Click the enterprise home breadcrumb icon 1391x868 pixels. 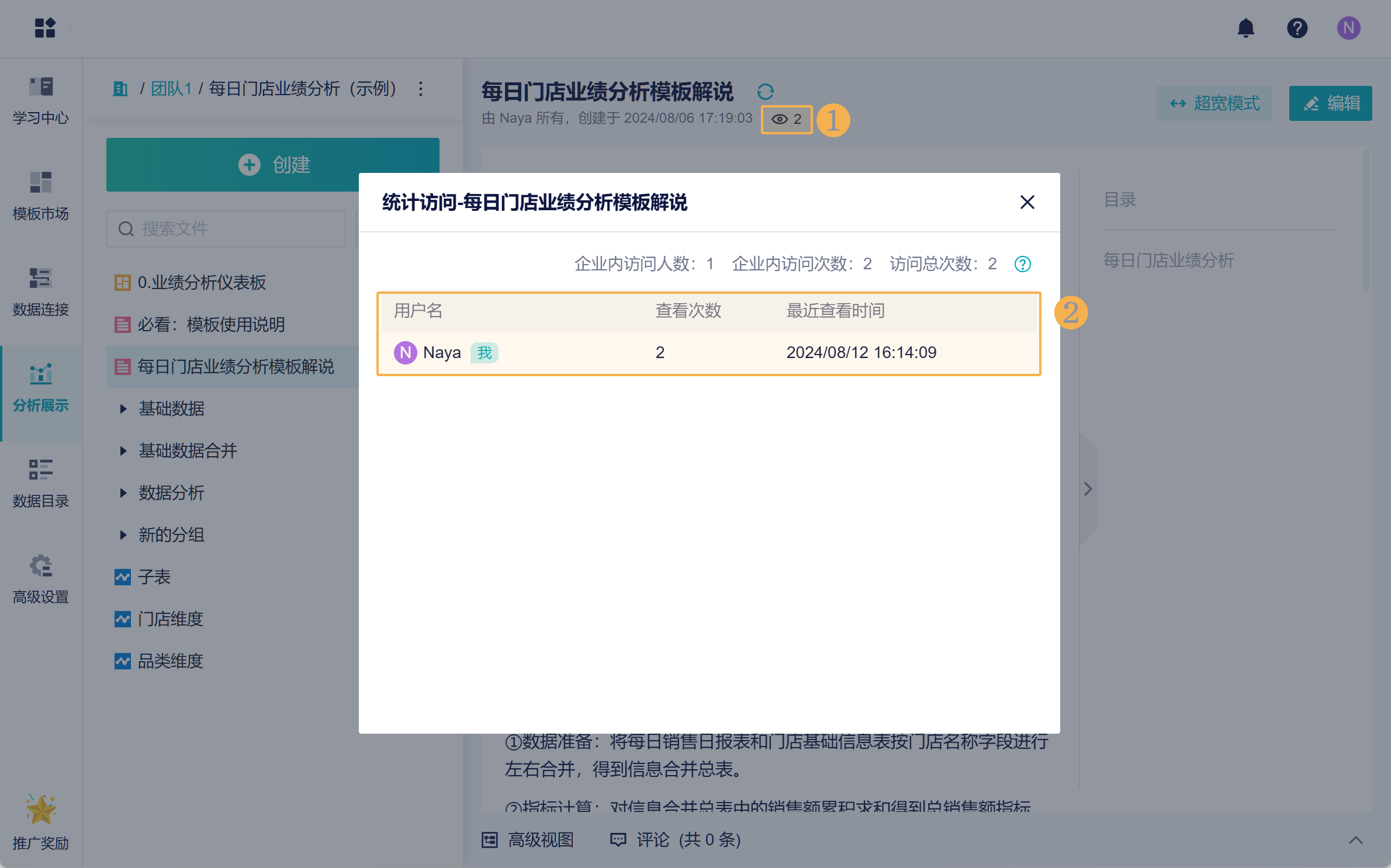point(120,89)
